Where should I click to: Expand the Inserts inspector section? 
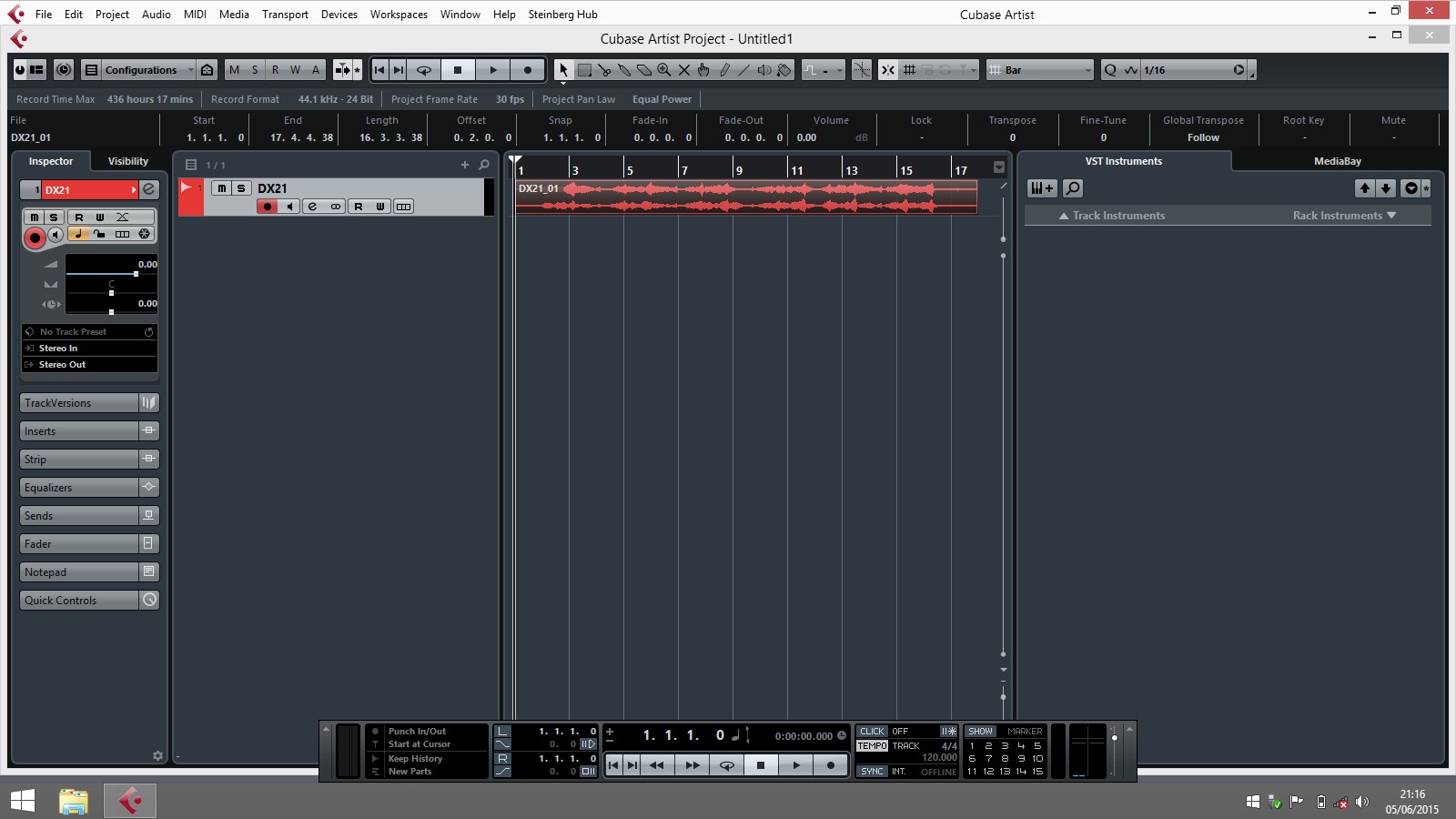click(89, 431)
